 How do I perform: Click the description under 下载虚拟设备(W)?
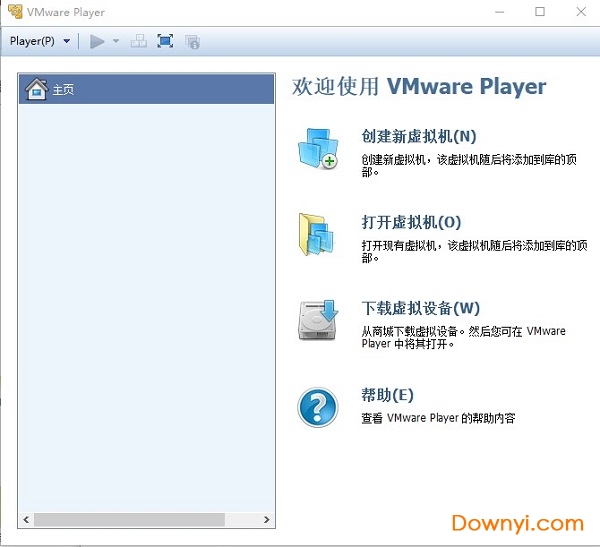(x=463, y=337)
